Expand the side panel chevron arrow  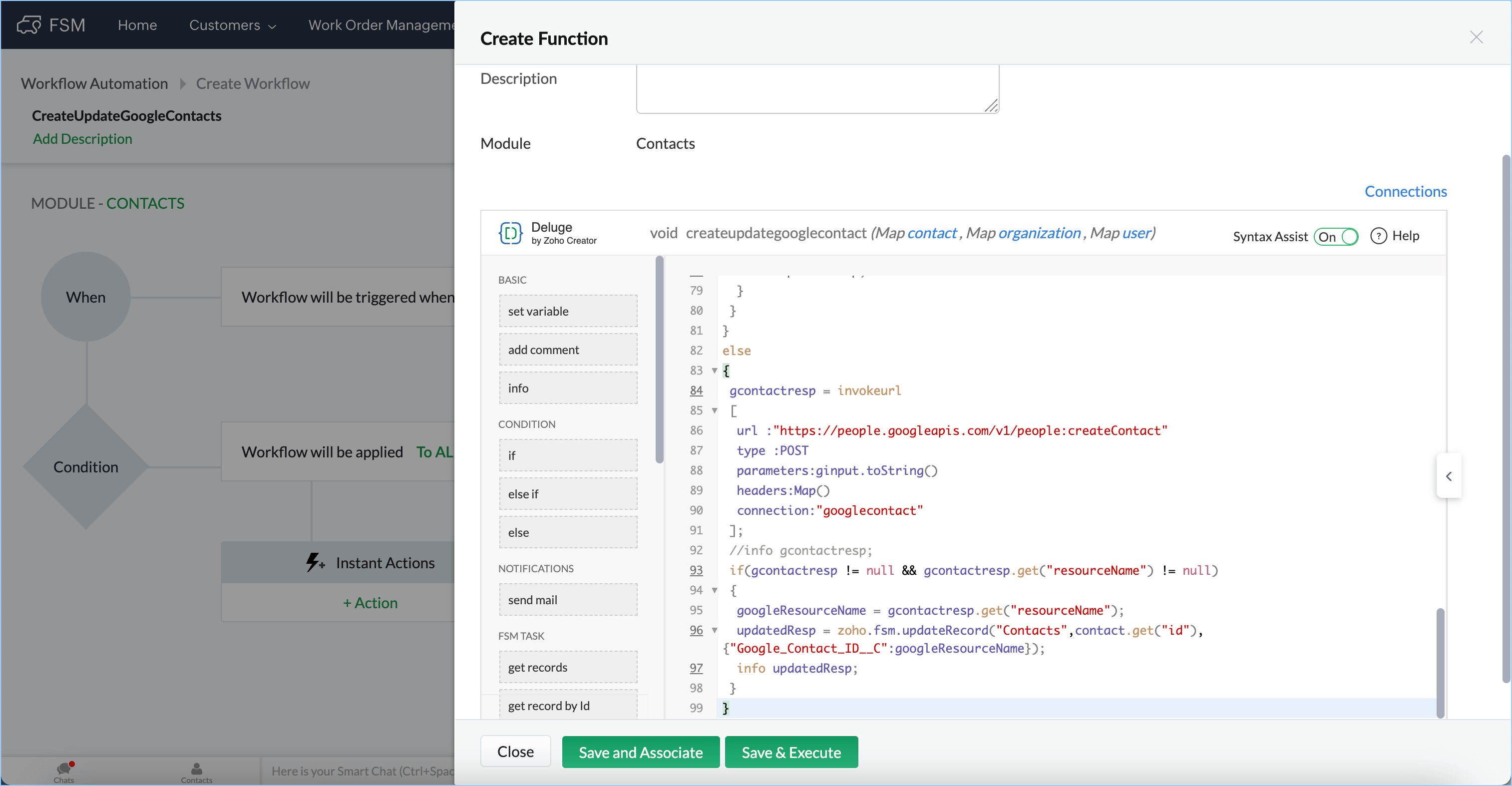coord(1449,476)
